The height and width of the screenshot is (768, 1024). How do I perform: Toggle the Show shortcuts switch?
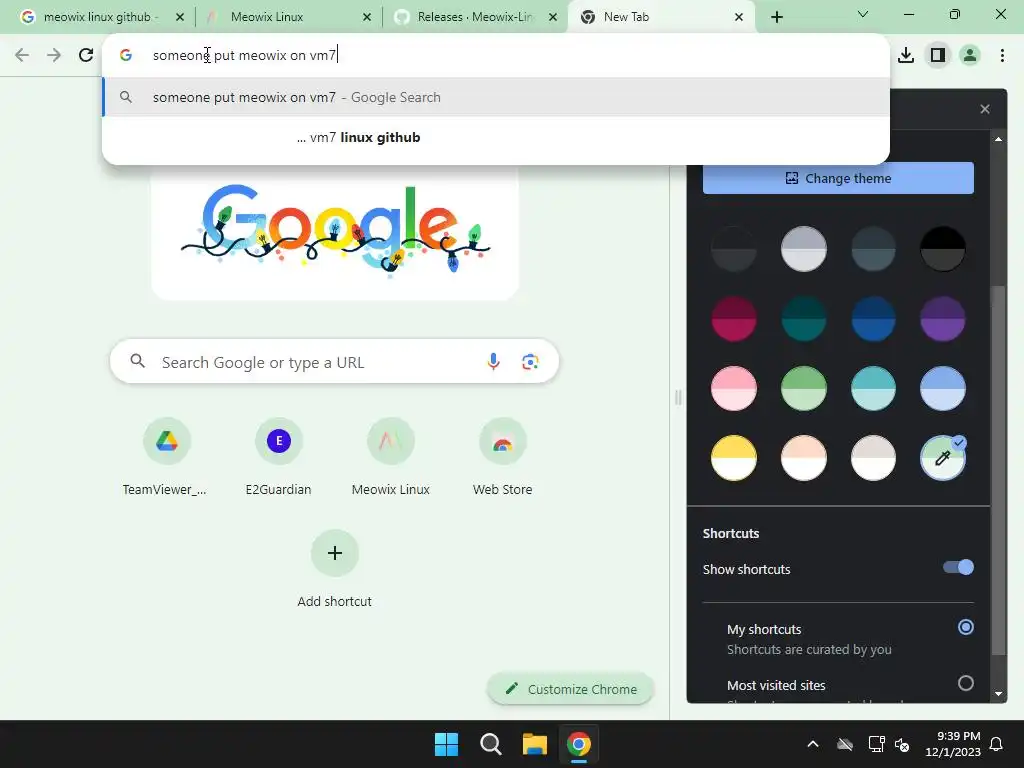[958, 568]
